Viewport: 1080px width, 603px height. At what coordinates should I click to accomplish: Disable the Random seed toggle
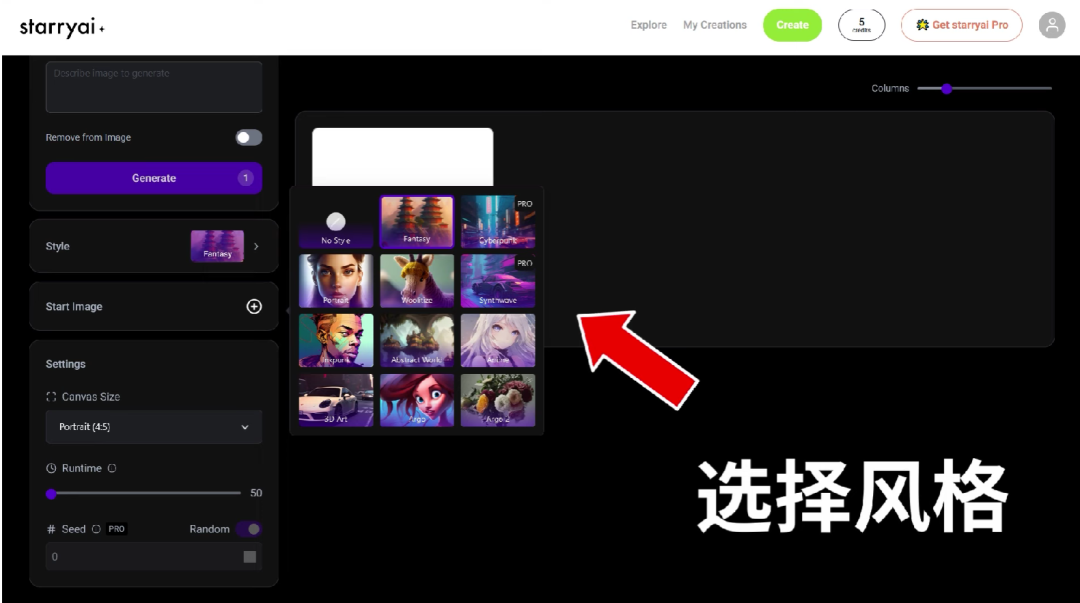tap(248, 529)
